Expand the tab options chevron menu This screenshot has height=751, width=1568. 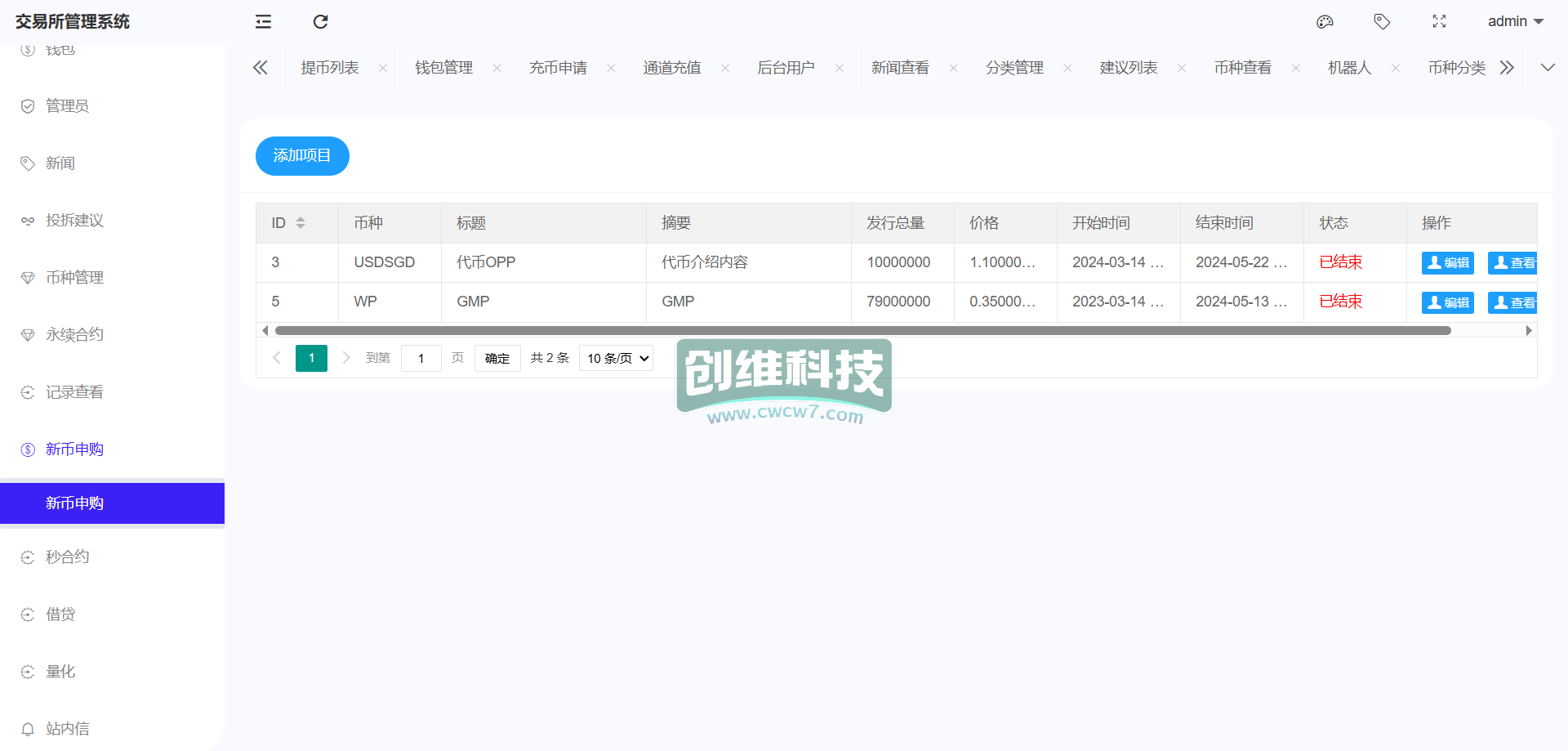tap(1548, 68)
